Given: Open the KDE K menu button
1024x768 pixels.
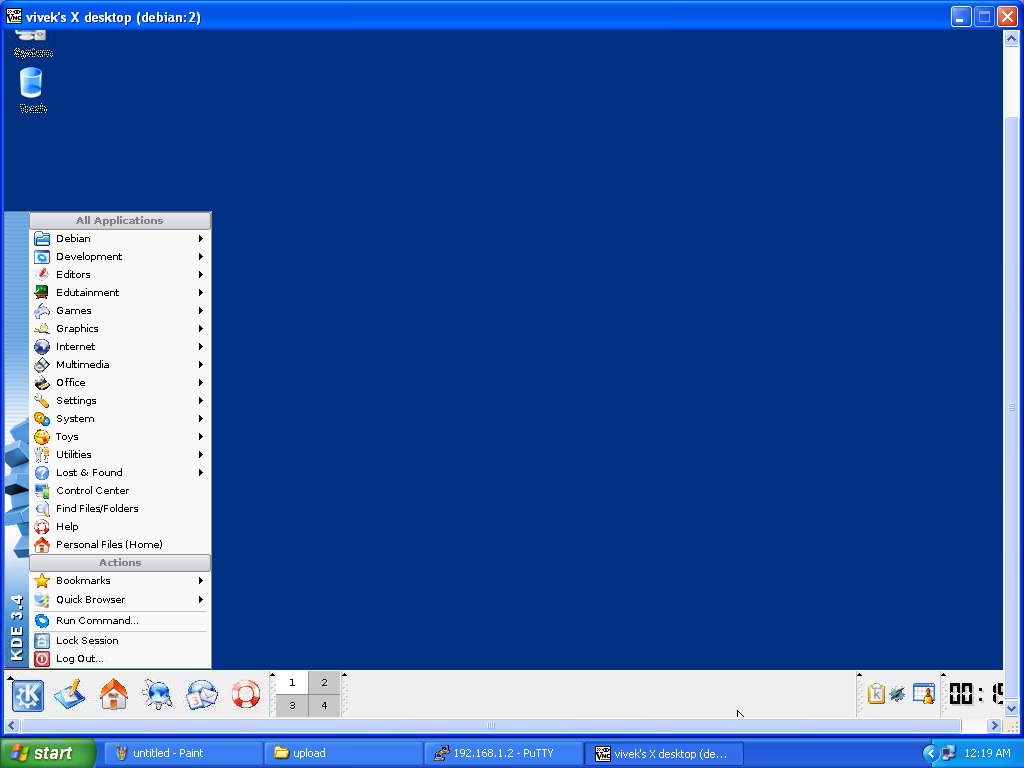Looking at the screenshot, I should tap(27, 695).
